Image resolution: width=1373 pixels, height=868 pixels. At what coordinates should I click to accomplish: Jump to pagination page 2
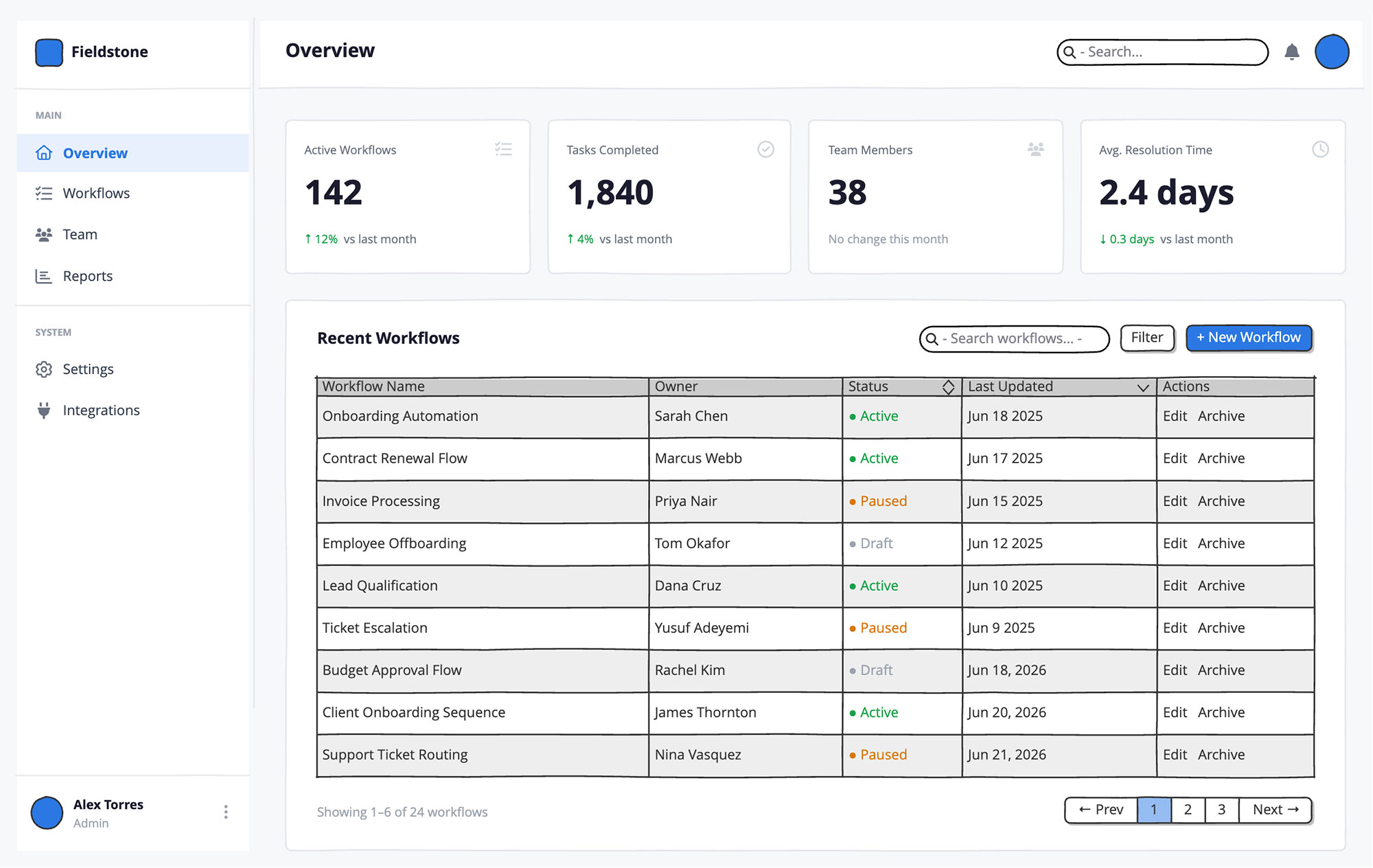click(x=1188, y=810)
